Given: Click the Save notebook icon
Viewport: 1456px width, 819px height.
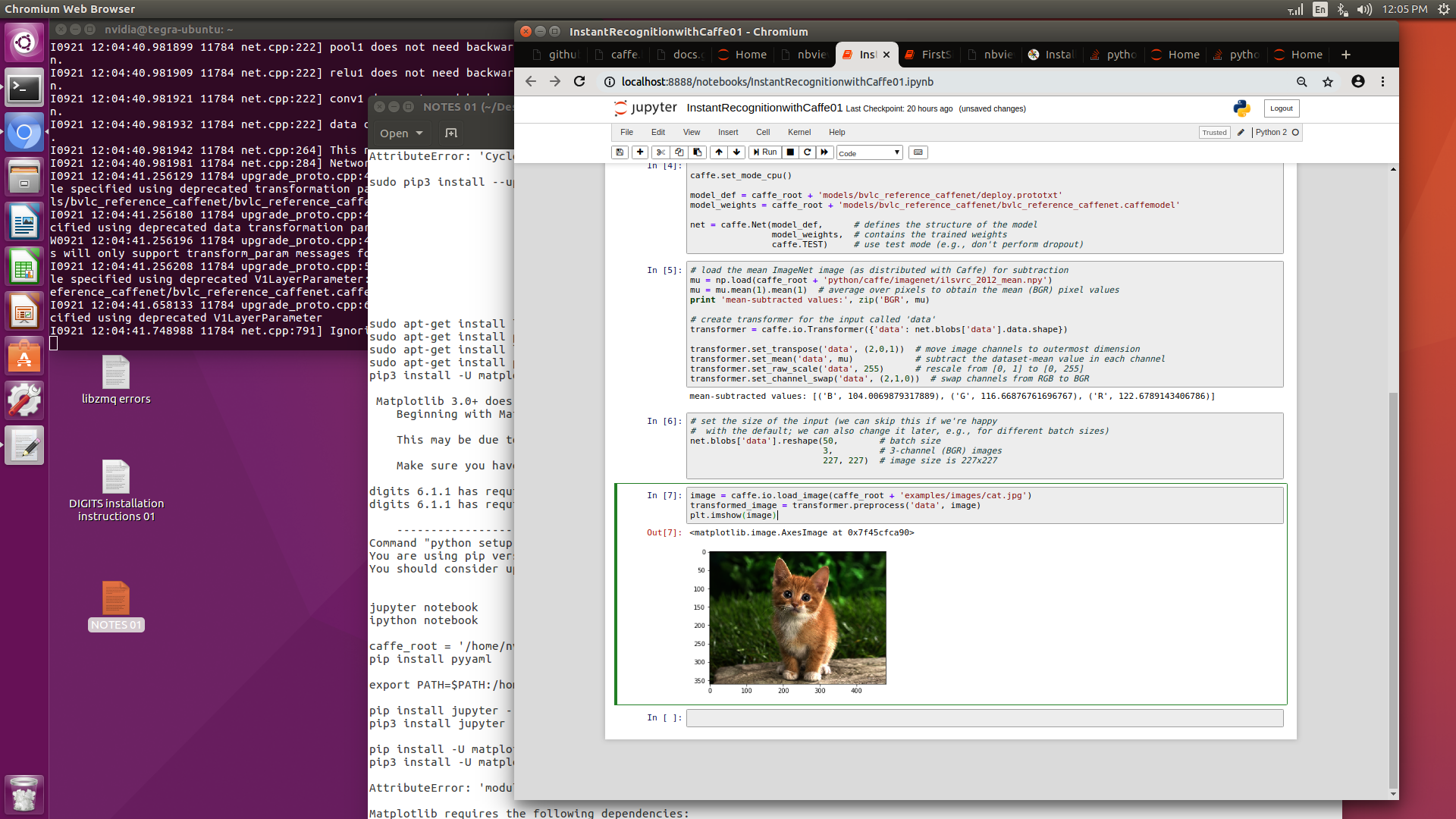Looking at the screenshot, I should tap(621, 151).
